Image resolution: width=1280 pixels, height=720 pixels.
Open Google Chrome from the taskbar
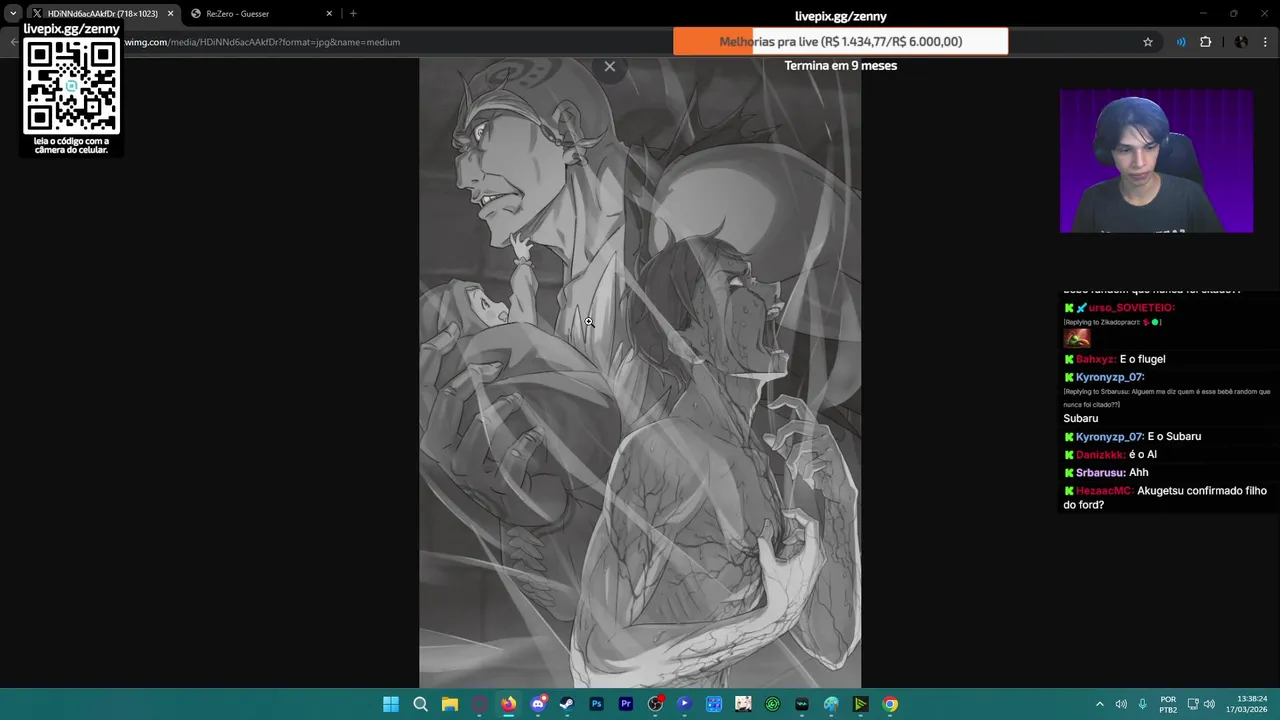click(890, 704)
